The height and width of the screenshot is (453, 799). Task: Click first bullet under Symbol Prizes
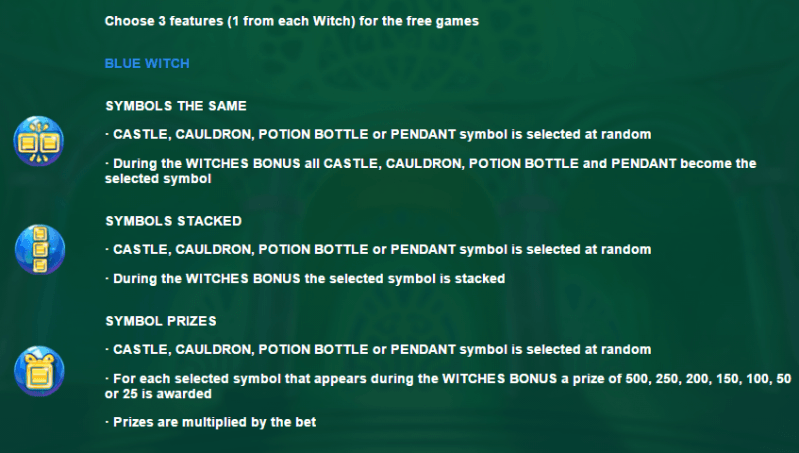point(378,350)
